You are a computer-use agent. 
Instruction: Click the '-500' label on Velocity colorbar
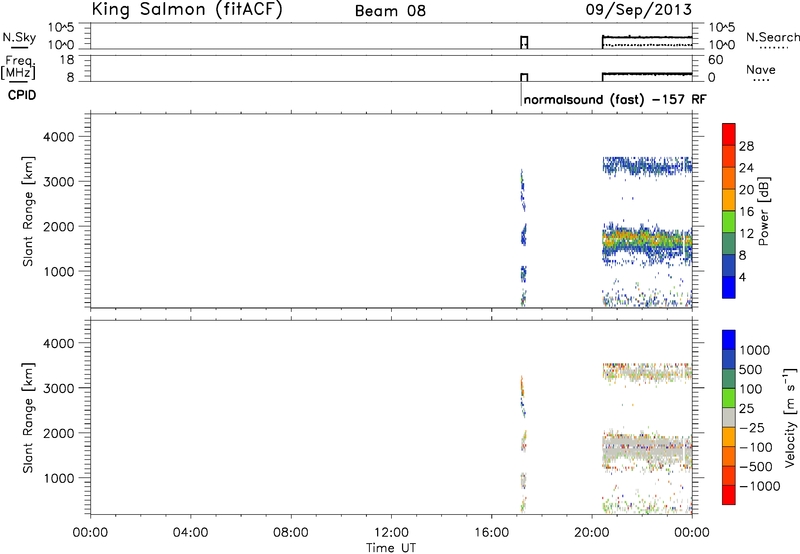click(x=756, y=467)
